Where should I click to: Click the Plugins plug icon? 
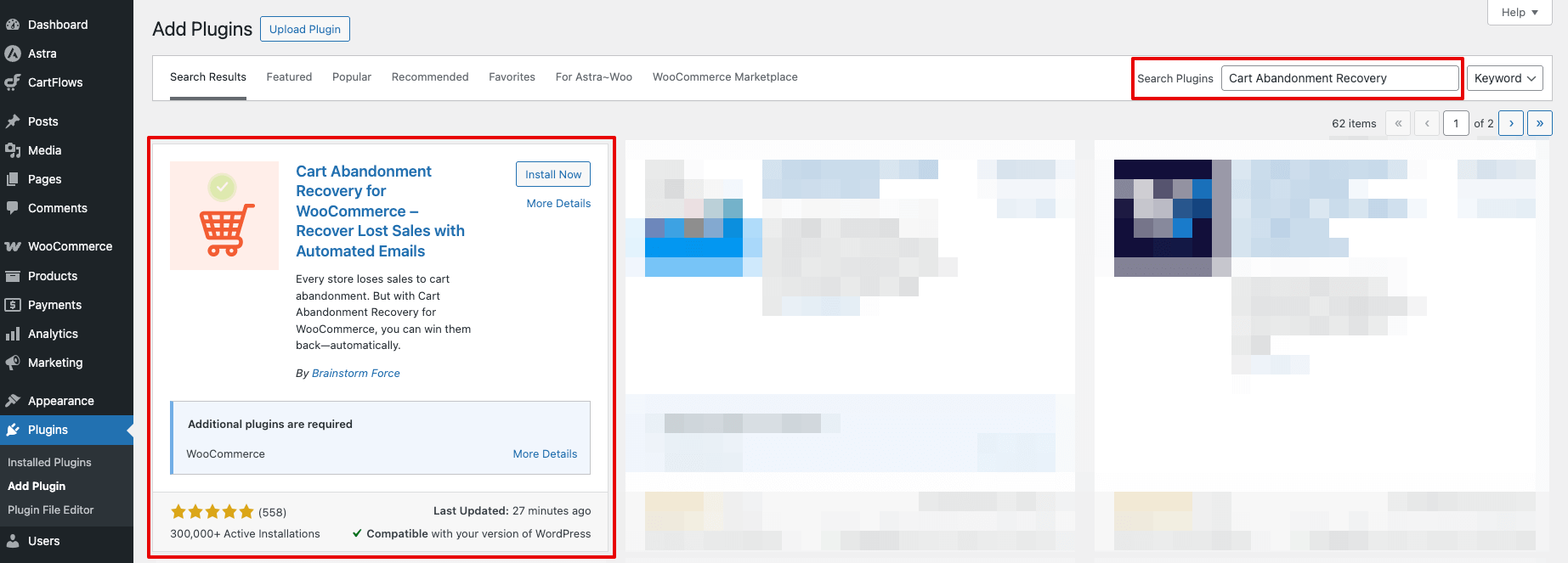pos(13,430)
